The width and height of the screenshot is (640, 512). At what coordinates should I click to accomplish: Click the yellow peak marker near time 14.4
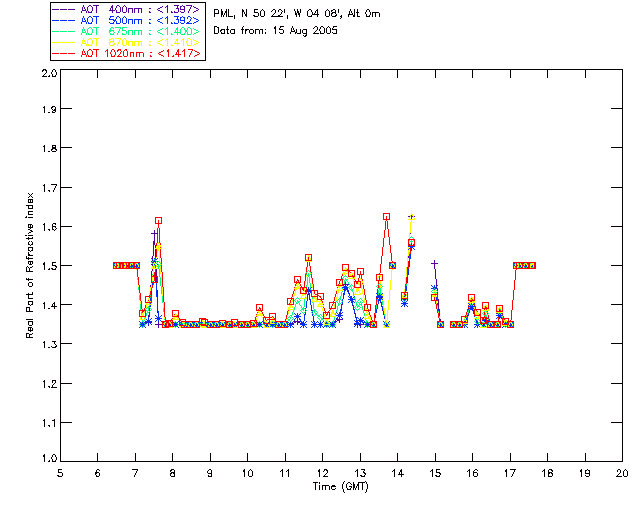[x=411, y=217]
